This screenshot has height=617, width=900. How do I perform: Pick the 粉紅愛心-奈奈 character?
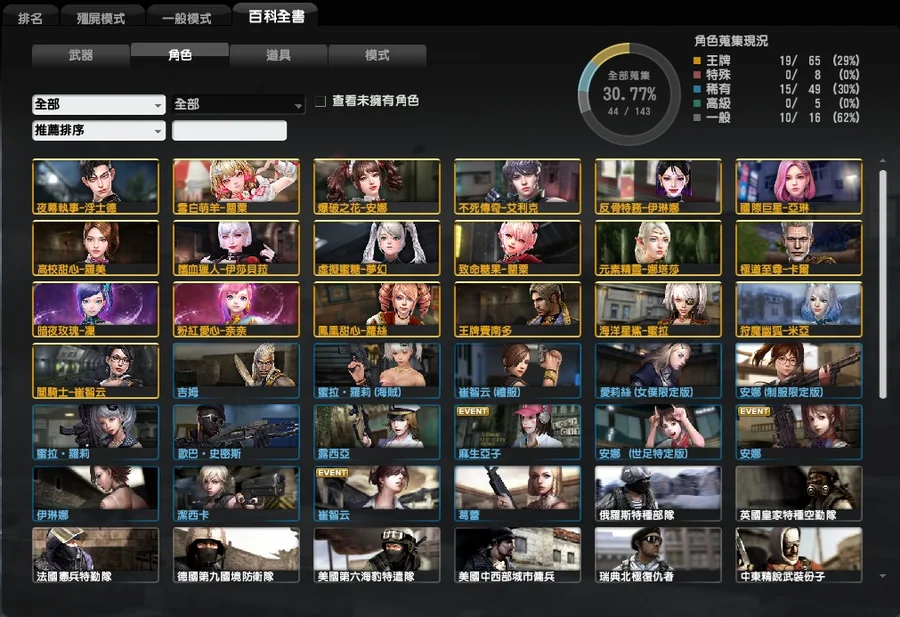236,309
